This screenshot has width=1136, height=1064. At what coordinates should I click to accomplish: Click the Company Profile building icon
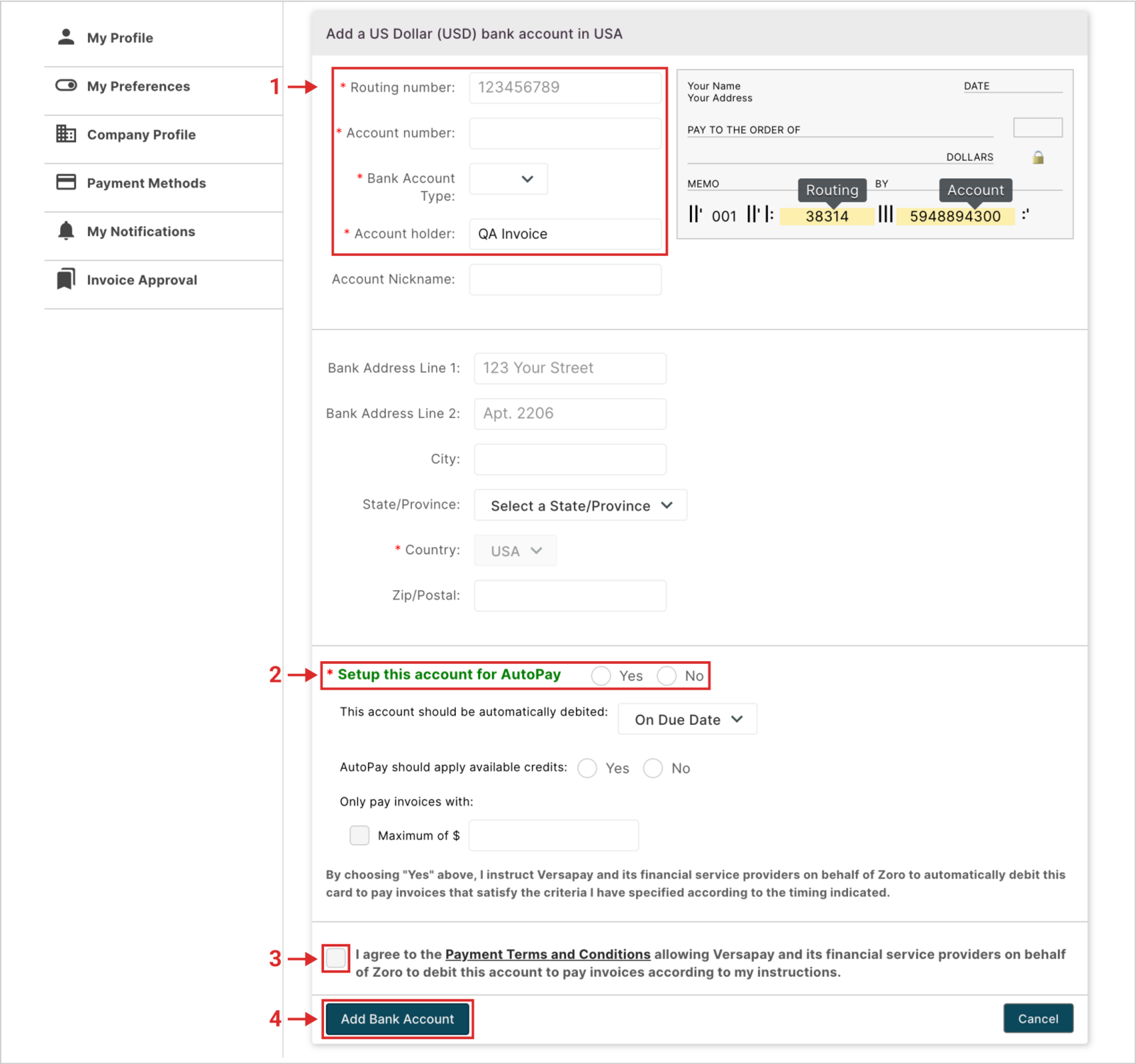tap(66, 134)
